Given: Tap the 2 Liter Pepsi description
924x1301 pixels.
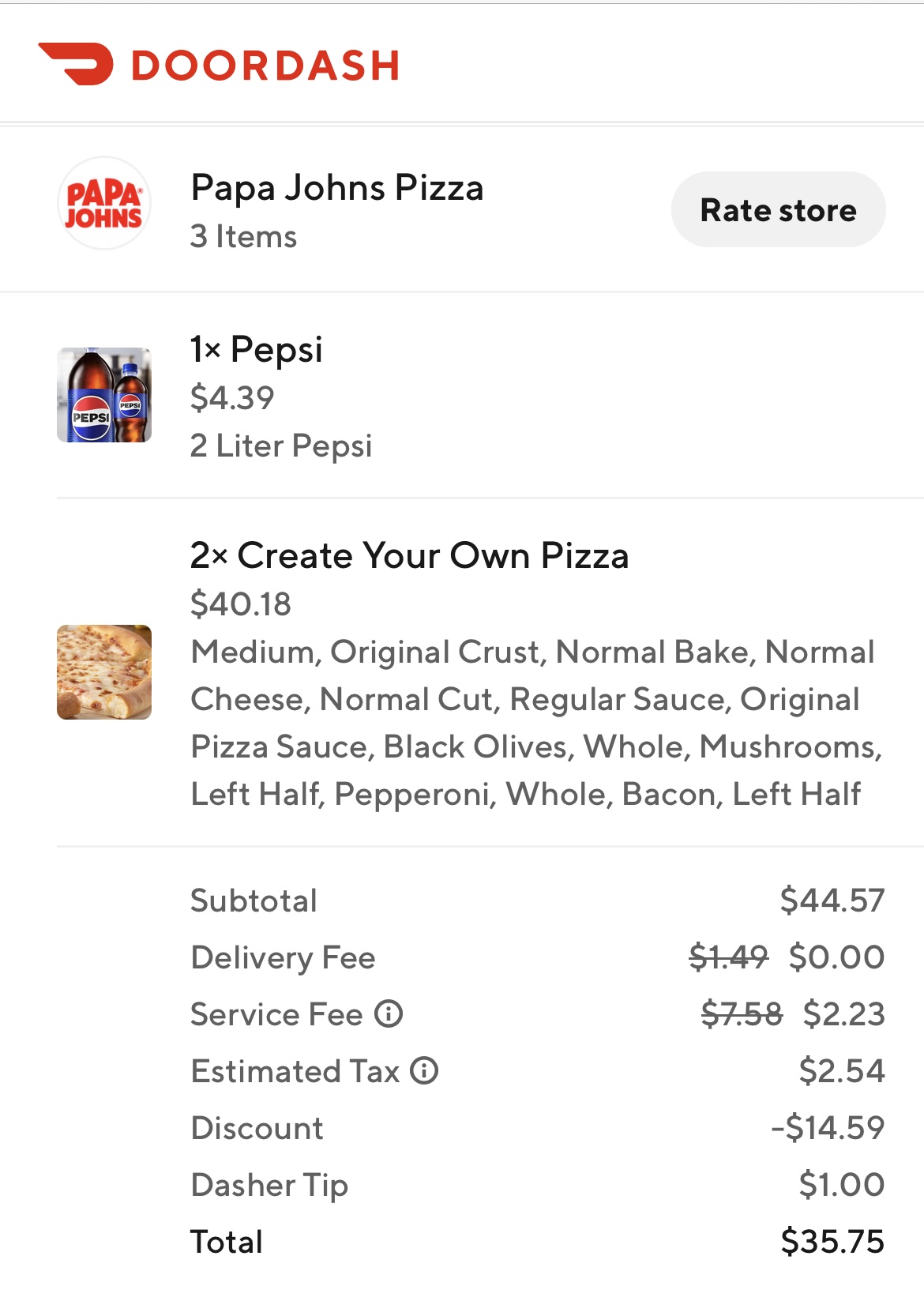Looking at the screenshot, I should click(x=281, y=446).
